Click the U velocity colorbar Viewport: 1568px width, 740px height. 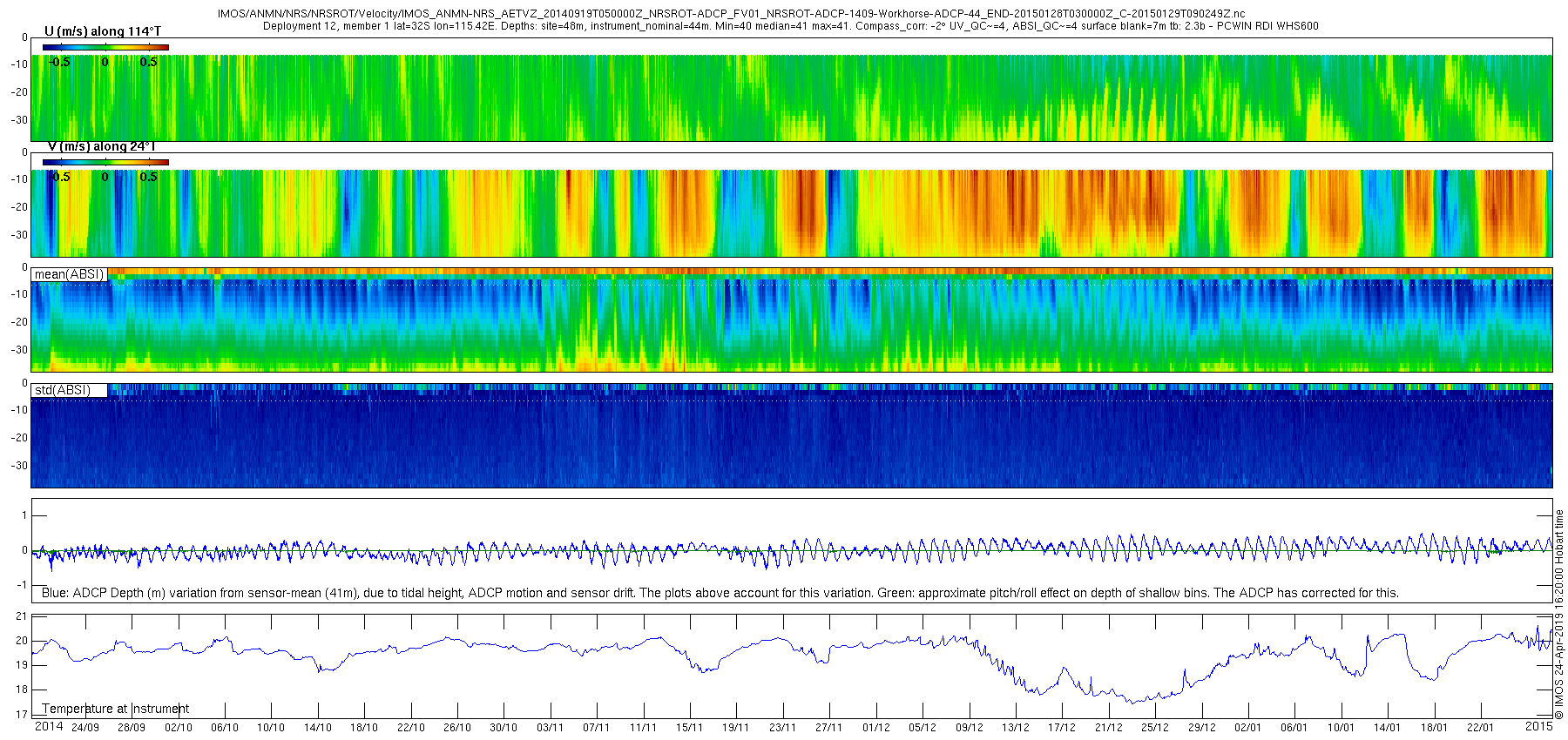[105, 47]
